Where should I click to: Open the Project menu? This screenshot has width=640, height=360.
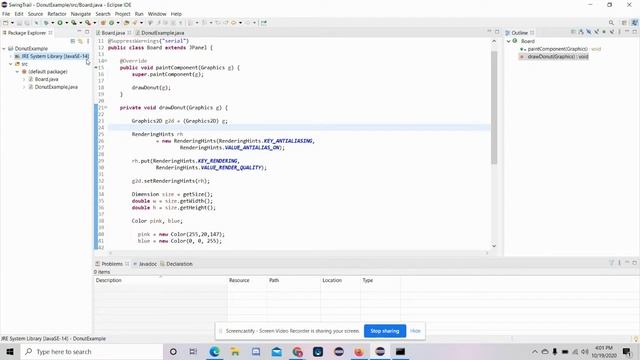pos(122,14)
